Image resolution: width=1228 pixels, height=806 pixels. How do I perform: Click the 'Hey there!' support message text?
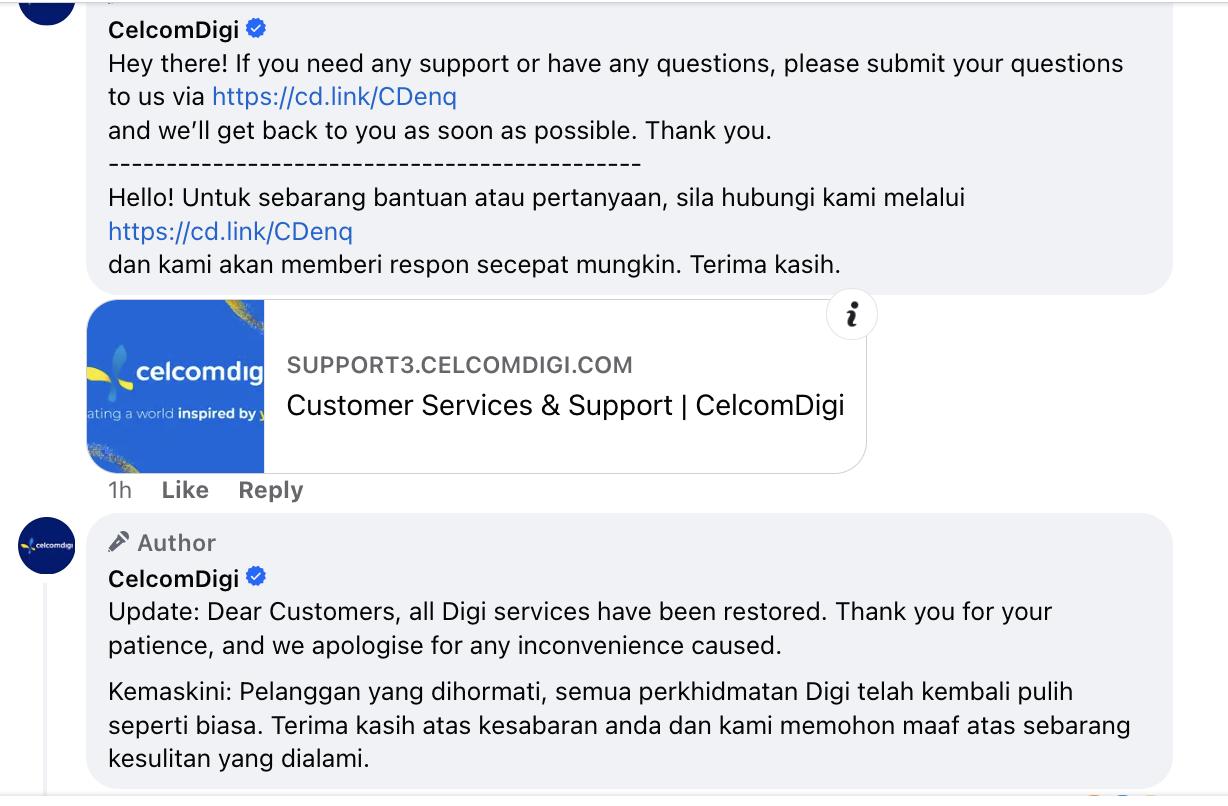[615, 64]
